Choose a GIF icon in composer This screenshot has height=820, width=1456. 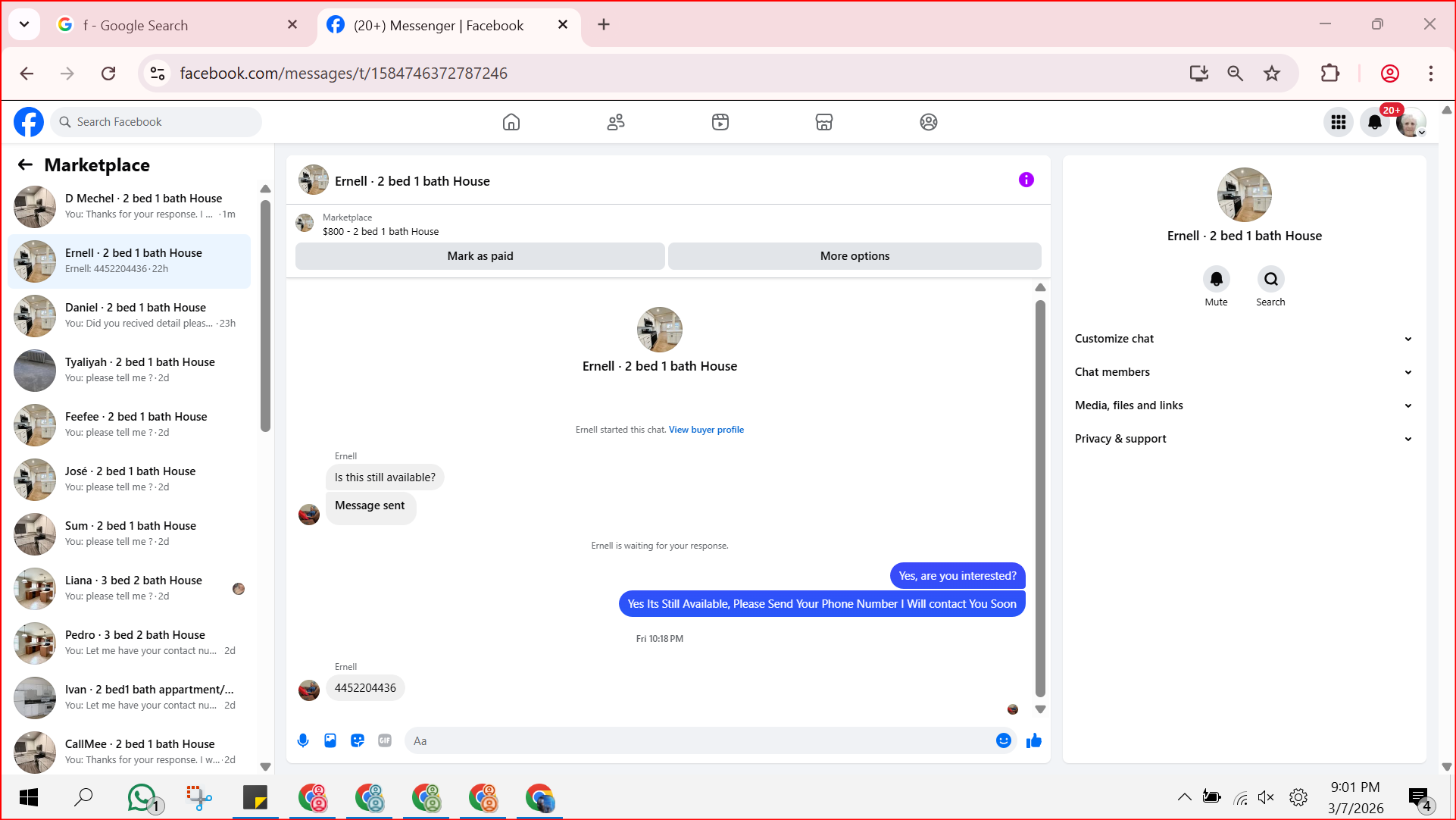(x=385, y=740)
